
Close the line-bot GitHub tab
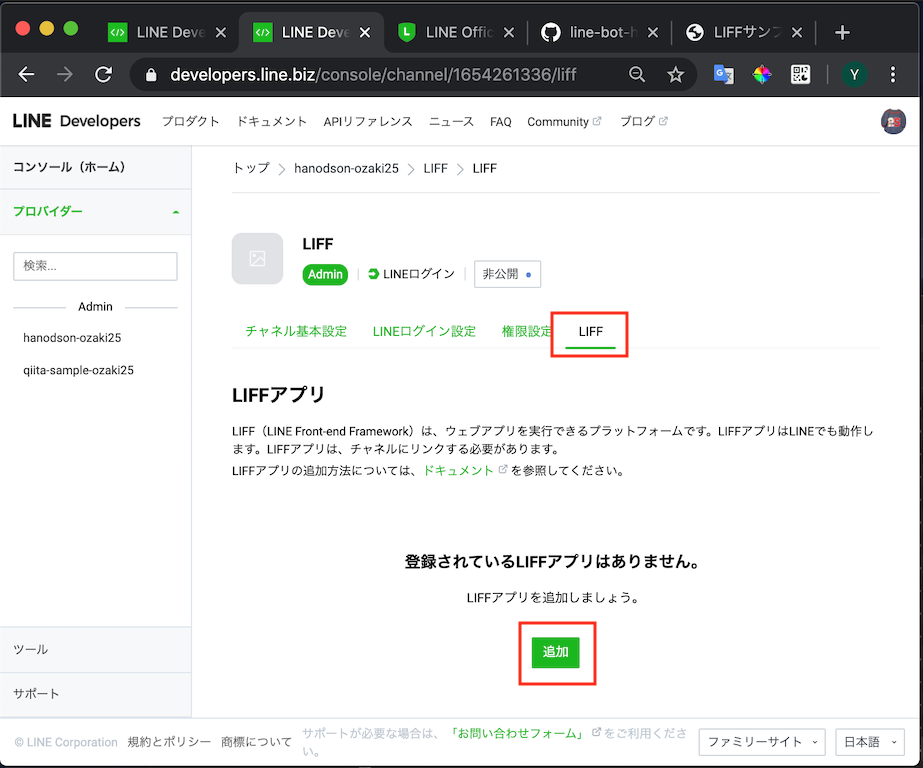[653, 33]
